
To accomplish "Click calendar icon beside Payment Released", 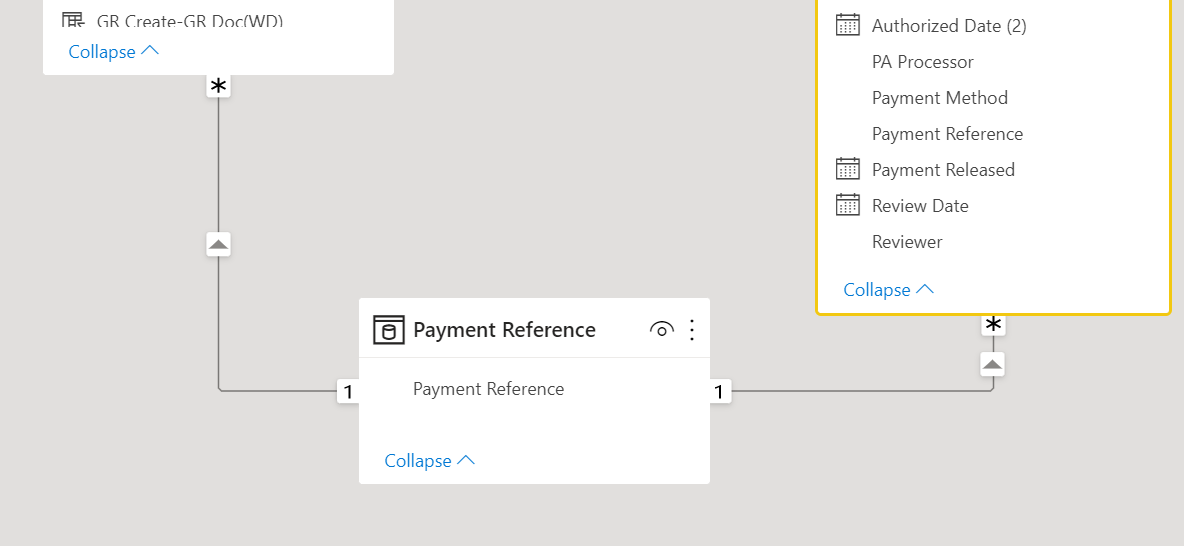I will click(x=848, y=169).
